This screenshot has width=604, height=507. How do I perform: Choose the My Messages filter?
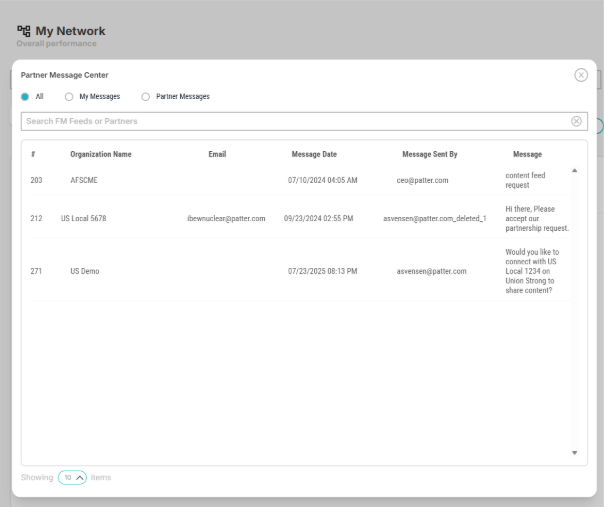click(69, 97)
